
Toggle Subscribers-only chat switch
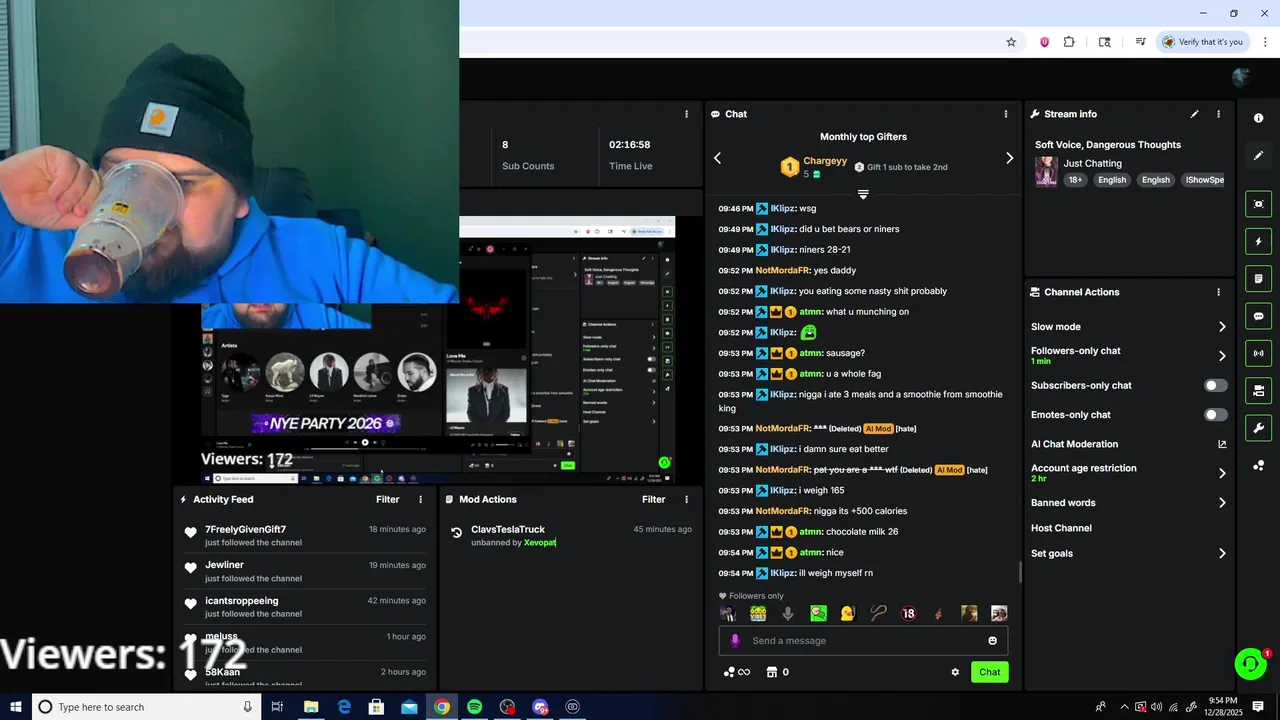[1215, 385]
